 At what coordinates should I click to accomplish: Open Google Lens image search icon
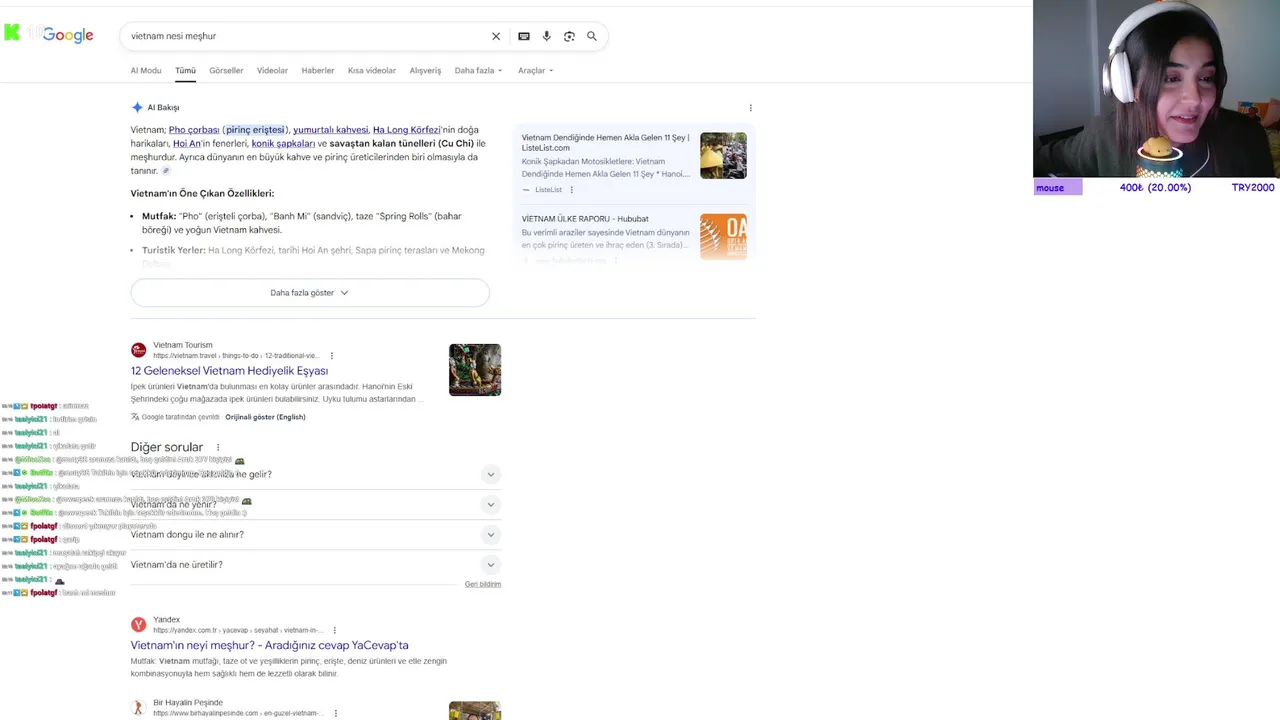[569, 36]
